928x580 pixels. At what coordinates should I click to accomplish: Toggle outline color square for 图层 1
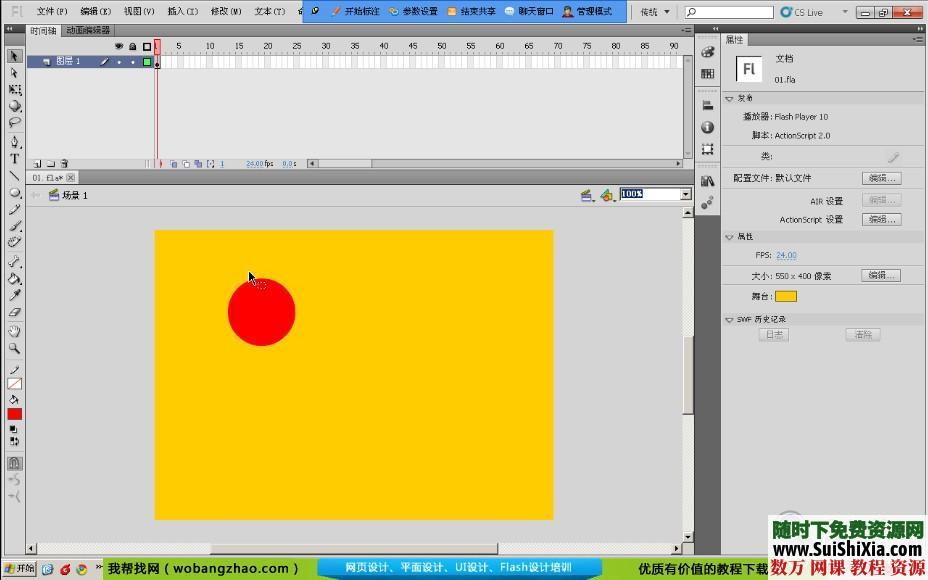147,62
